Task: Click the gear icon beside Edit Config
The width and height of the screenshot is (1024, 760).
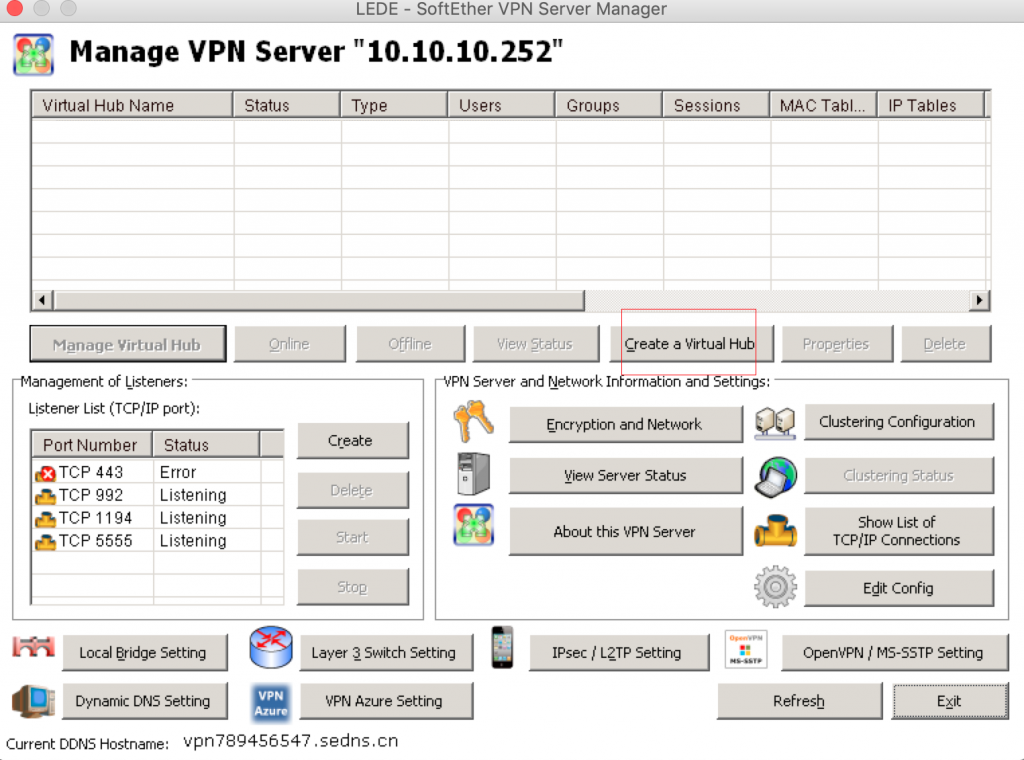Action: (775, 587)
